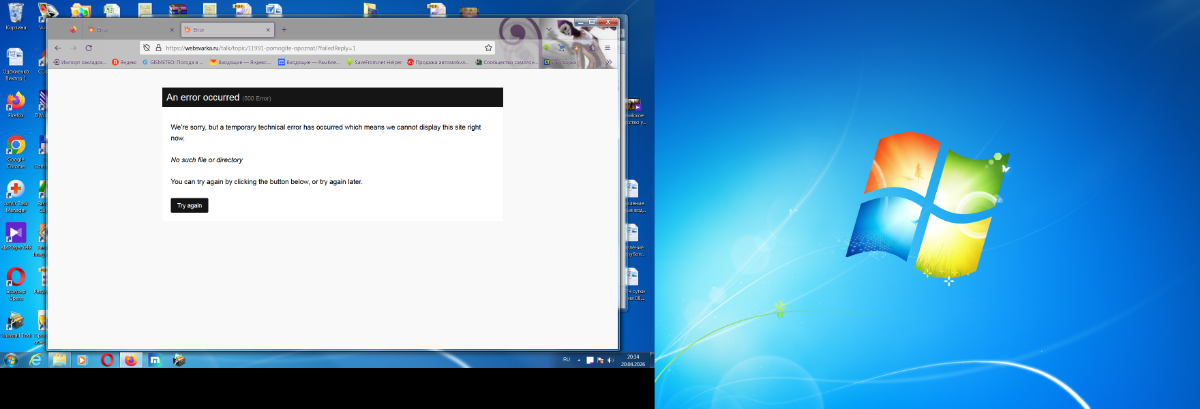Open the volume control speaker icon
This screenshot has width=1200, height=409.
[611, 359]
